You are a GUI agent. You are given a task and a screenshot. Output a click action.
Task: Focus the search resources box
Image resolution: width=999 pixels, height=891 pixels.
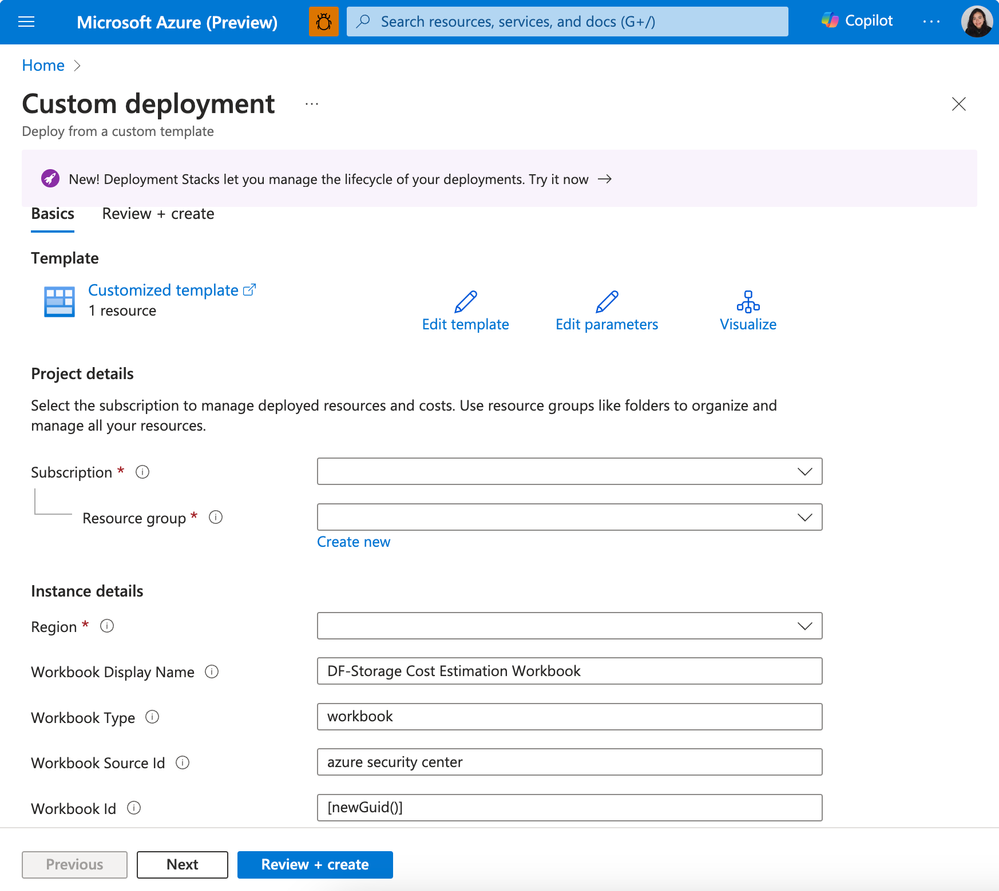coord(567,22)
